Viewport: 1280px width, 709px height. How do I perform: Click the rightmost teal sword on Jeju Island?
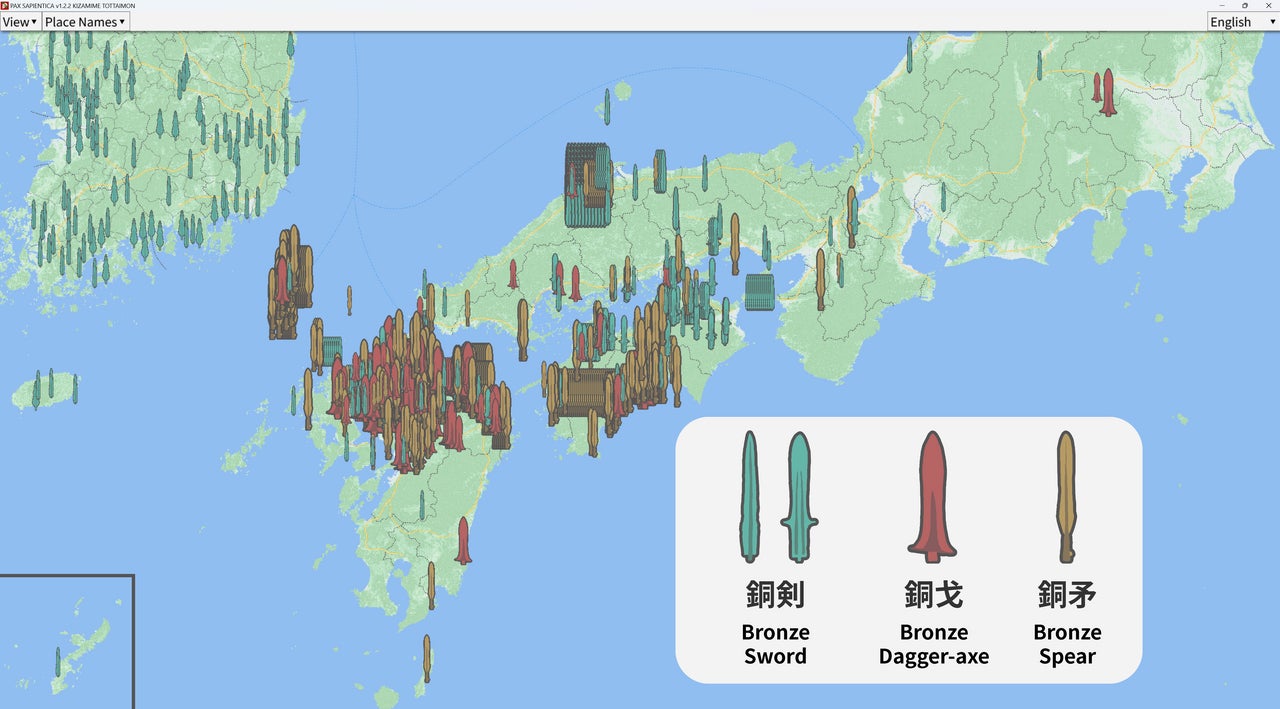pos(75,389)
